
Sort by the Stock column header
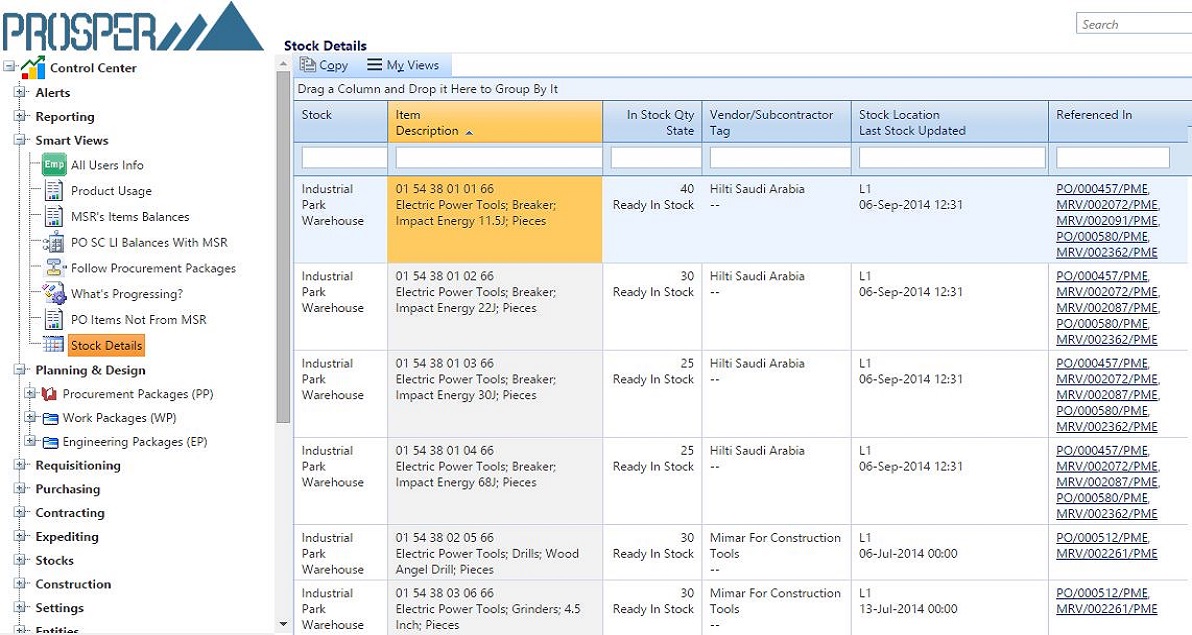coord(341,122)
